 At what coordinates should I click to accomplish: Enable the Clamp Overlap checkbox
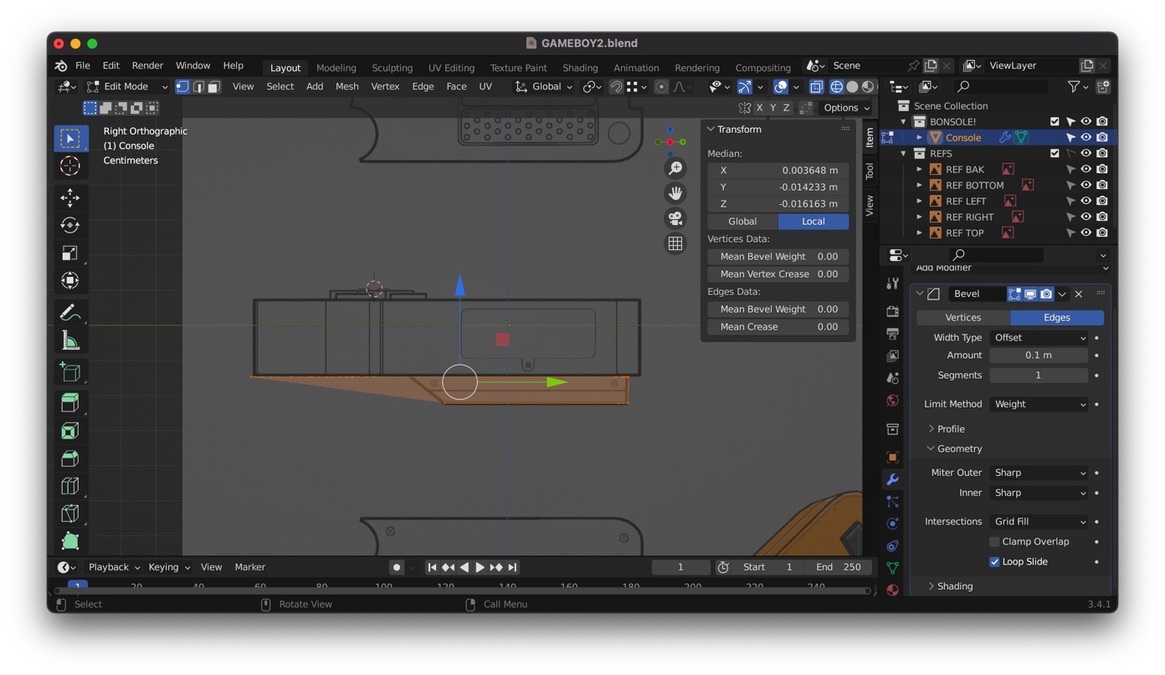click(994, 542)
